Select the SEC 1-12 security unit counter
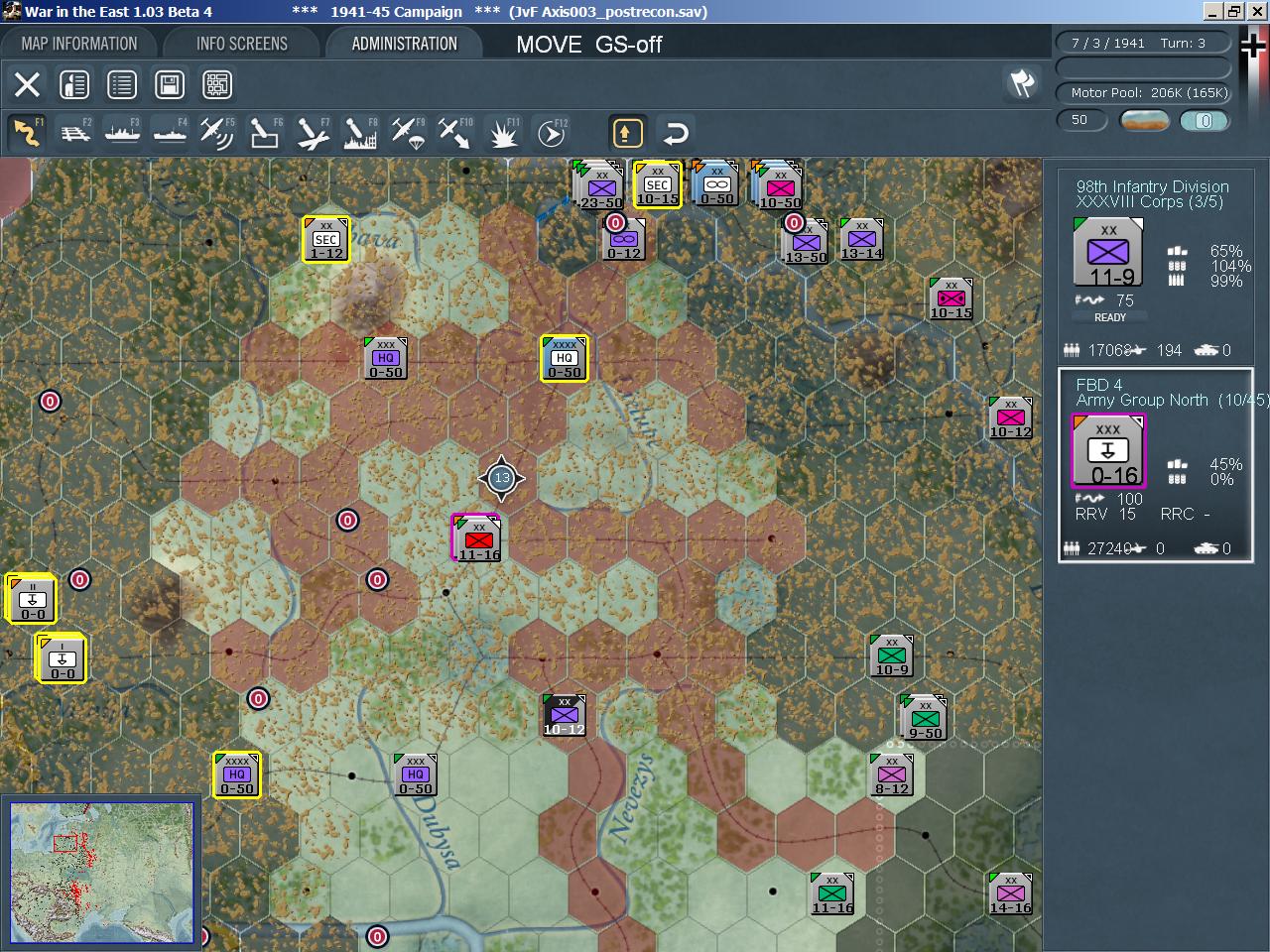Image resolution: width=1270 pixels, height=952 pixels. 326,239
